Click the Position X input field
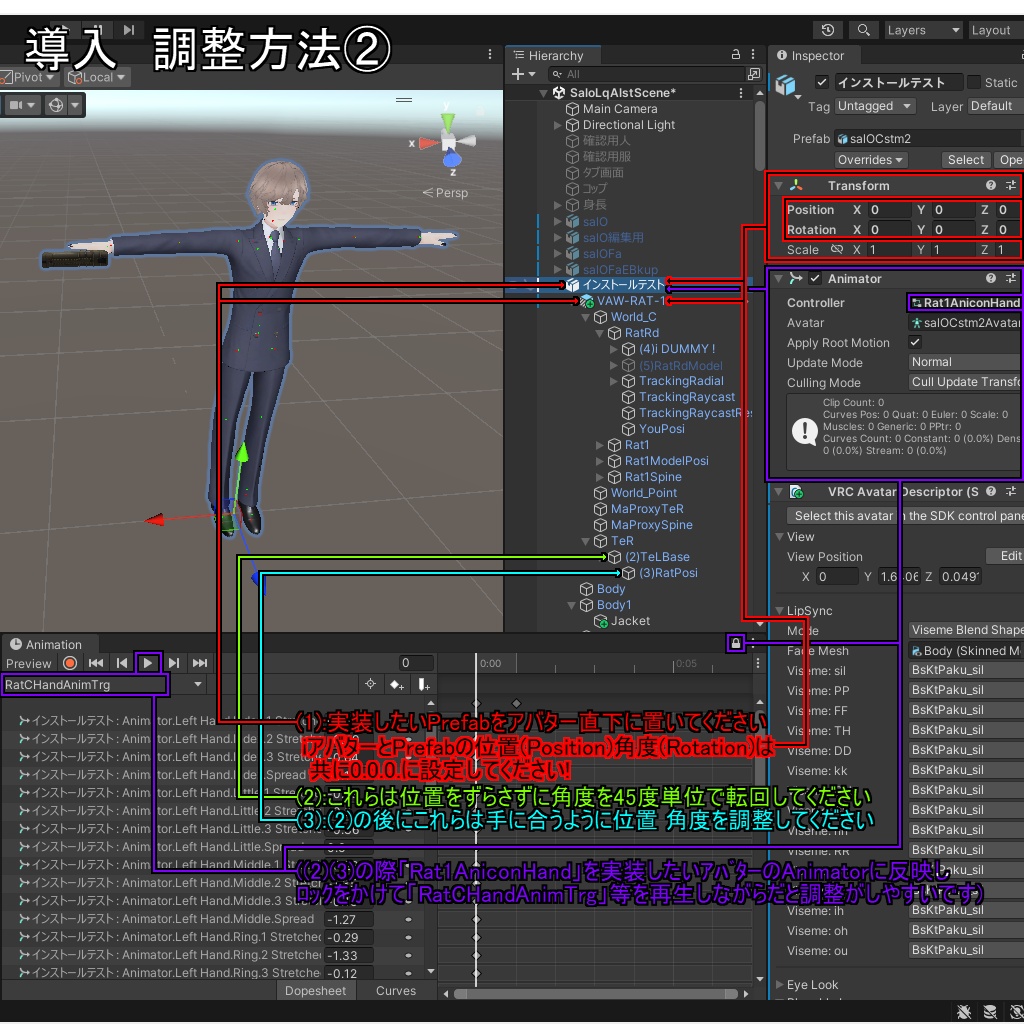The image size is (1024, 1024). click(x=889, y=210)
